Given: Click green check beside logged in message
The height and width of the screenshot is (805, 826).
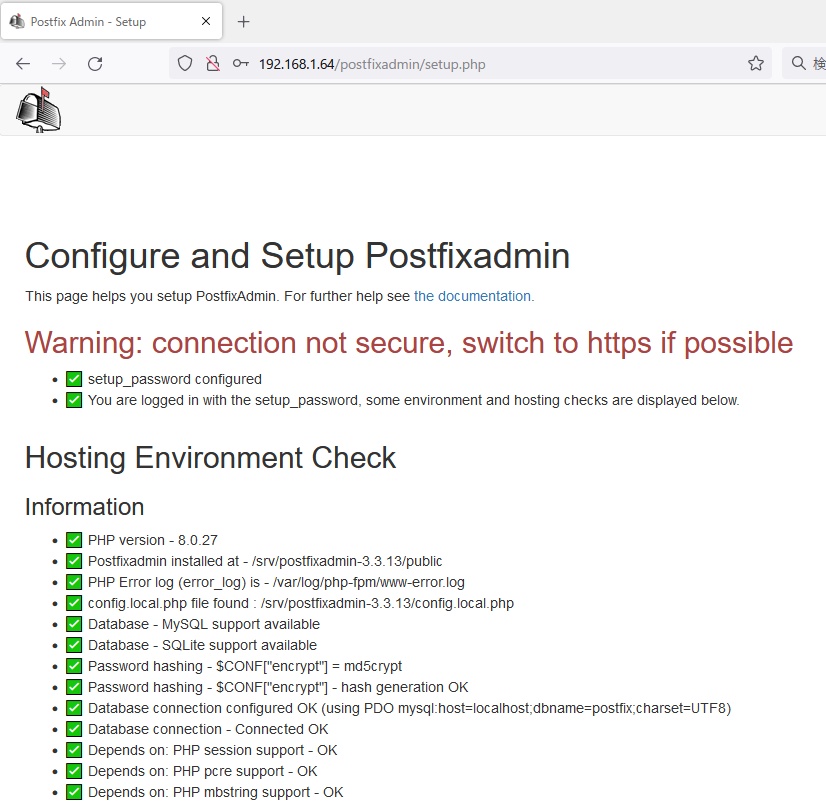Looking at the screenshot, I should [x=74, y=400].
